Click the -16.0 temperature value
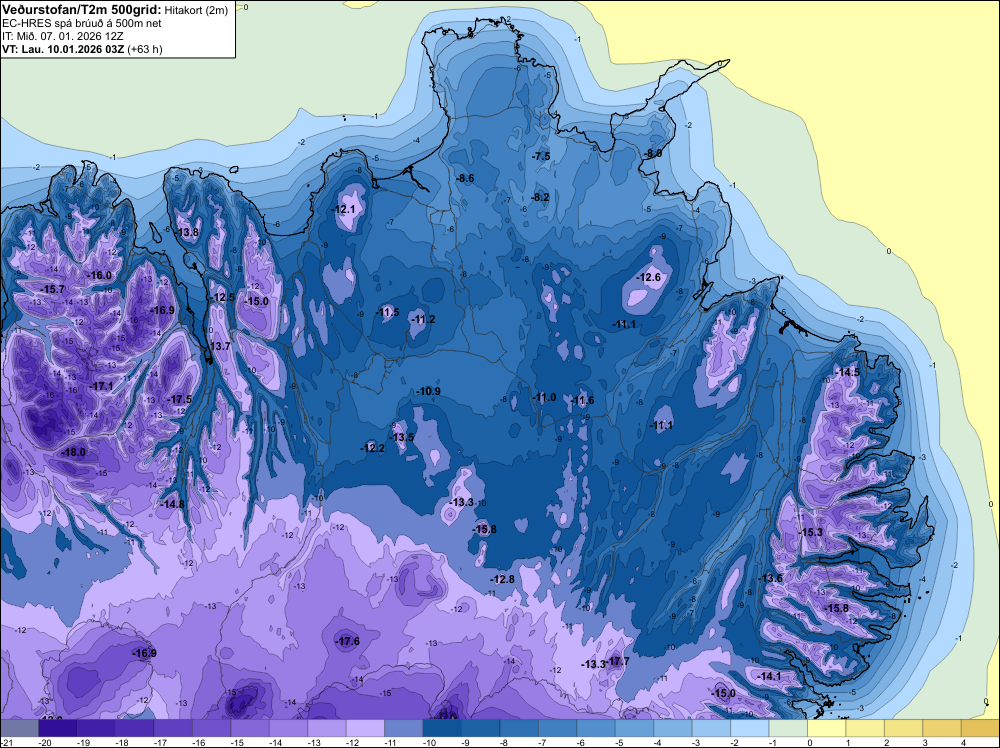The image size is (1000, 748). pos(99,275)
